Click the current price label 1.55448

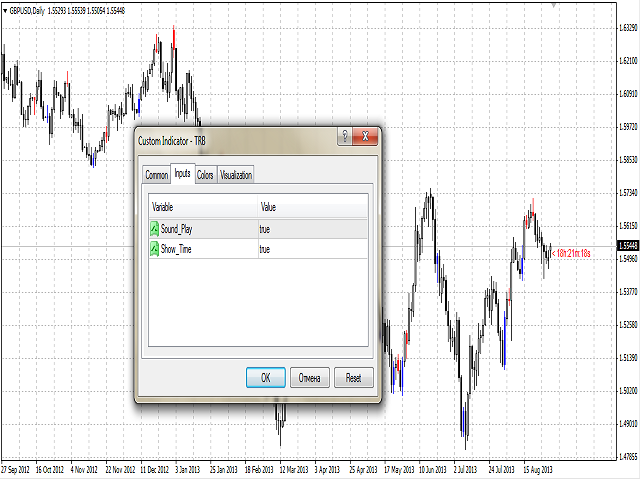click(x=628, y=245)
